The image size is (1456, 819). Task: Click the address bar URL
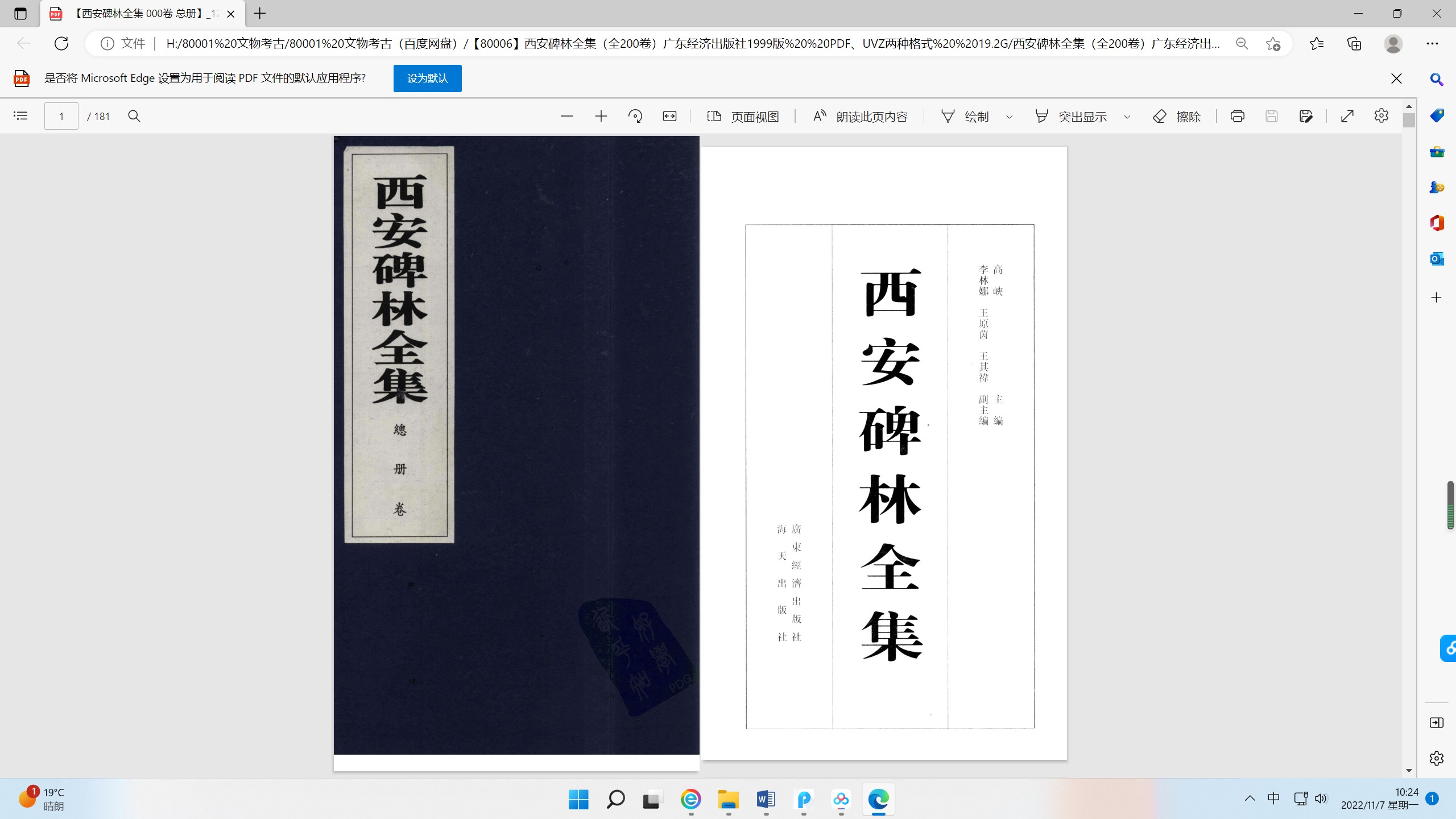pyautogui.click(x=693, y=43)
